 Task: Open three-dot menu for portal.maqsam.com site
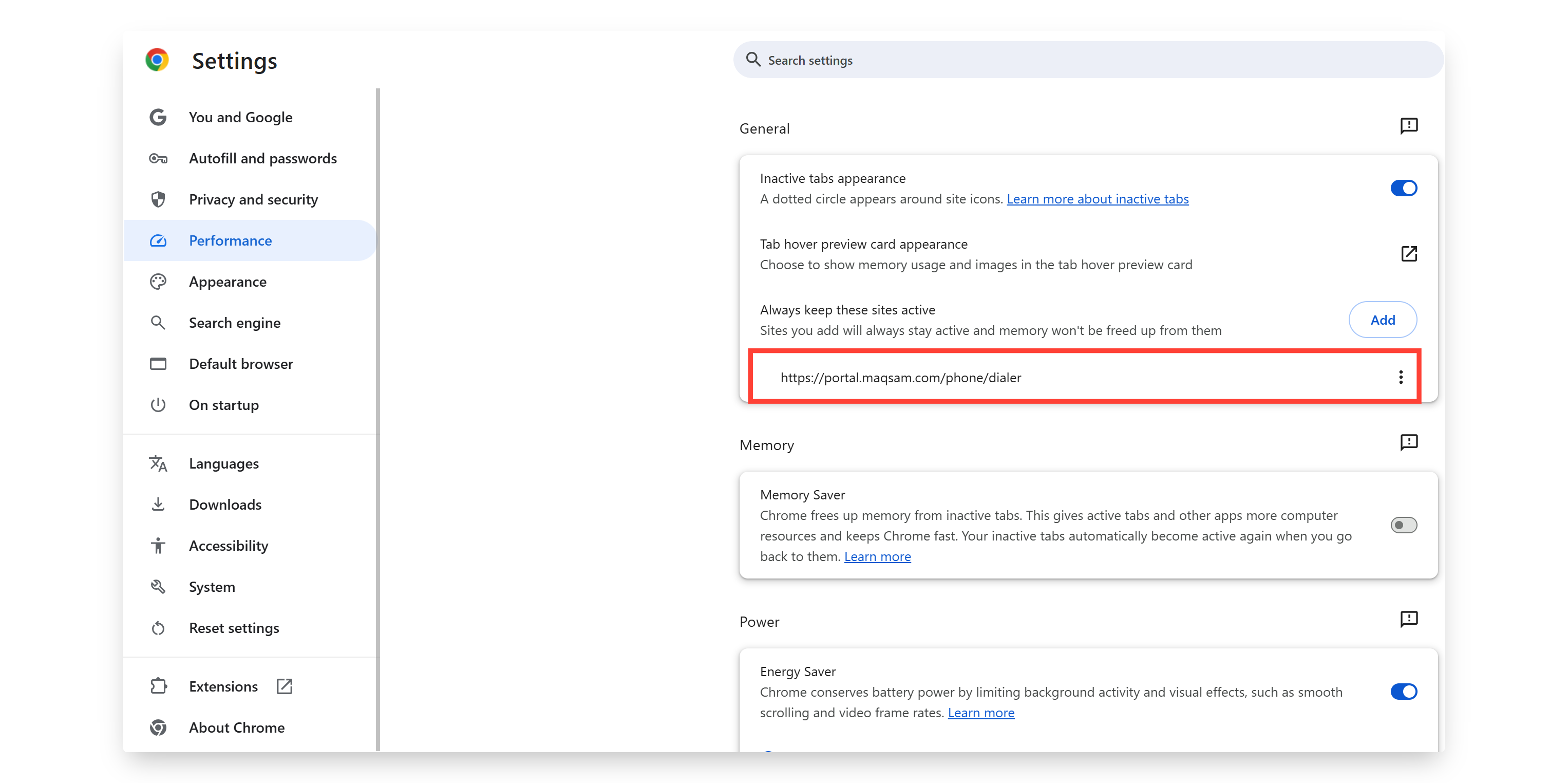(1401, 378)
